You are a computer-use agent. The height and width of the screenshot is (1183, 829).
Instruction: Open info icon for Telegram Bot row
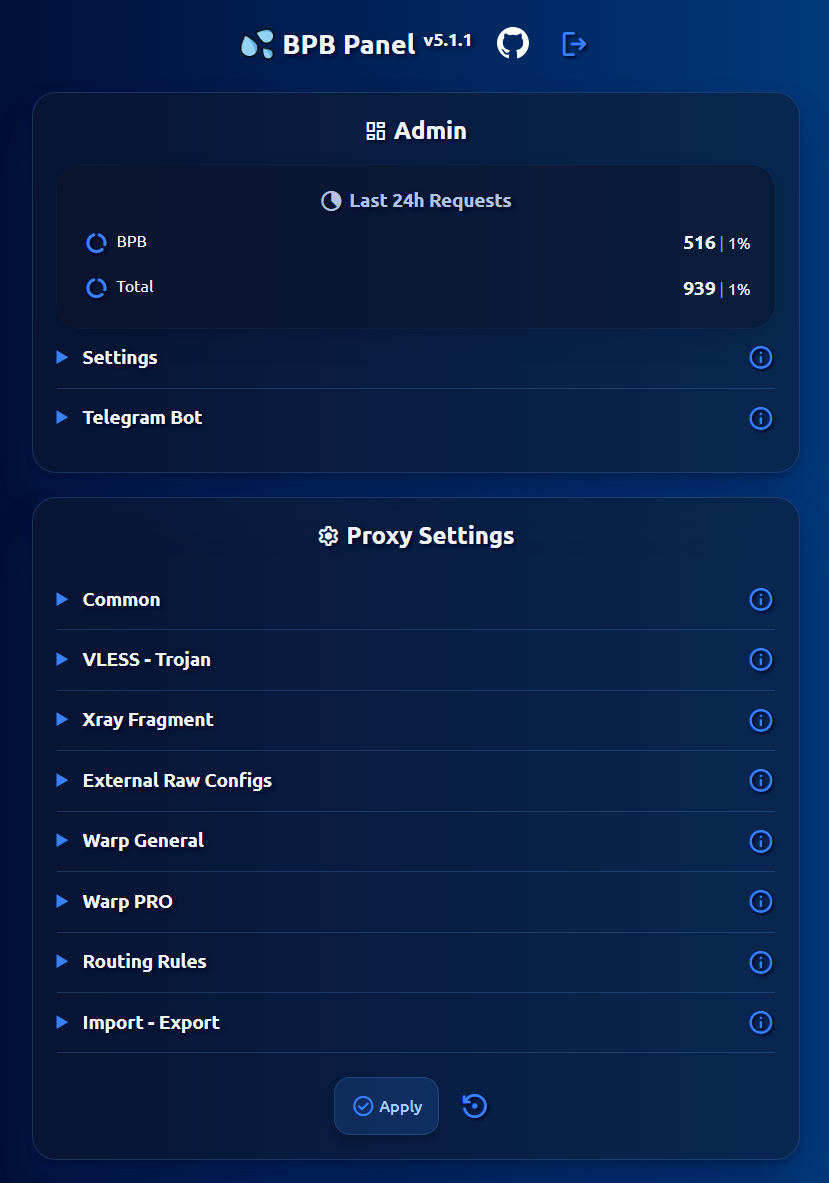[x=760, y=418]
